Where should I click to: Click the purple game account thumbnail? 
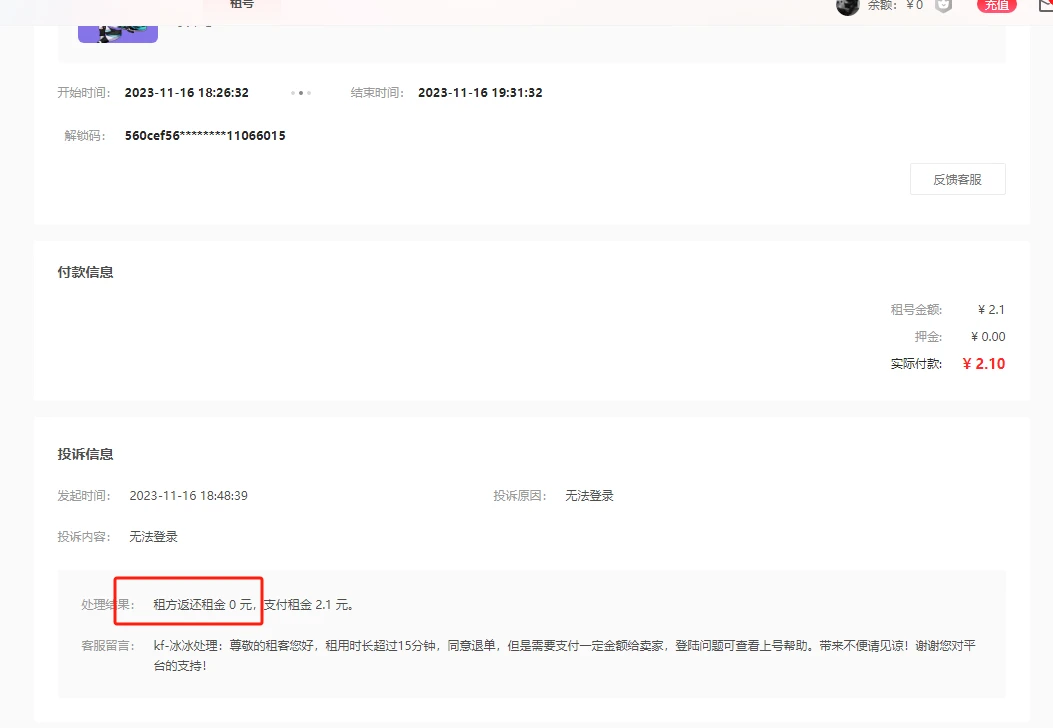click(x=118, y=30)
